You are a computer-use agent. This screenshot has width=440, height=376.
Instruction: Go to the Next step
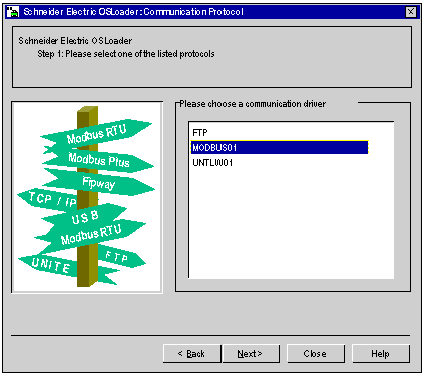point(251,353)
